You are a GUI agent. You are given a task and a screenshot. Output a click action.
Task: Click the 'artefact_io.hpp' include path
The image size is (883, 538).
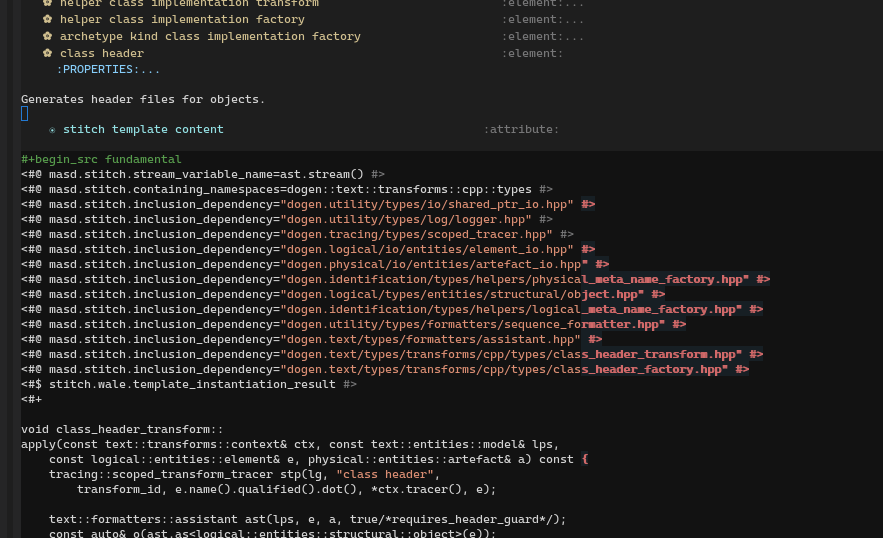coord(434,264)
